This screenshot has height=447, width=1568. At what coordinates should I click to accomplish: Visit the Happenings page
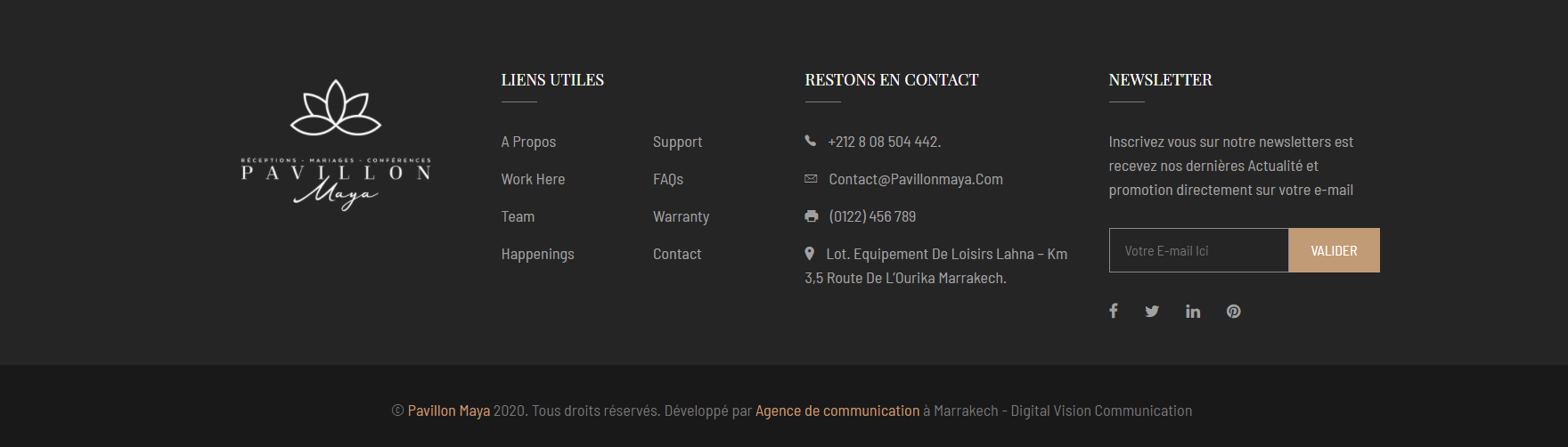tap(537, 254)
